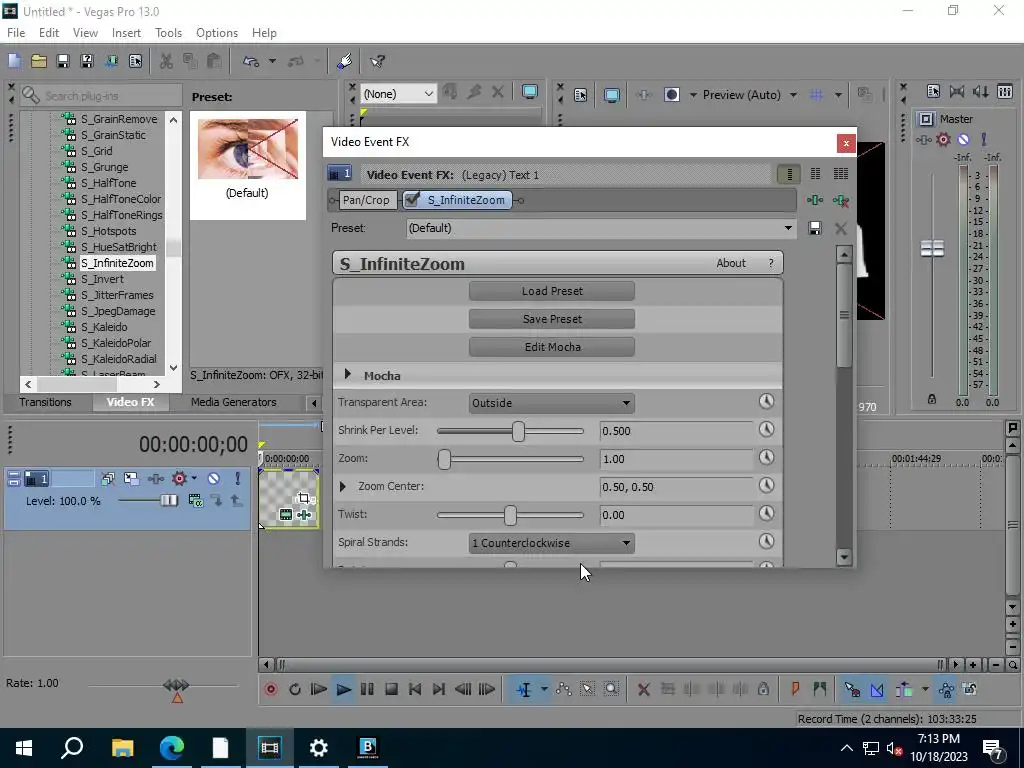Click Event Pan/Crop icon on timeline clip
1024x768 pixels.
click(304, 498)
